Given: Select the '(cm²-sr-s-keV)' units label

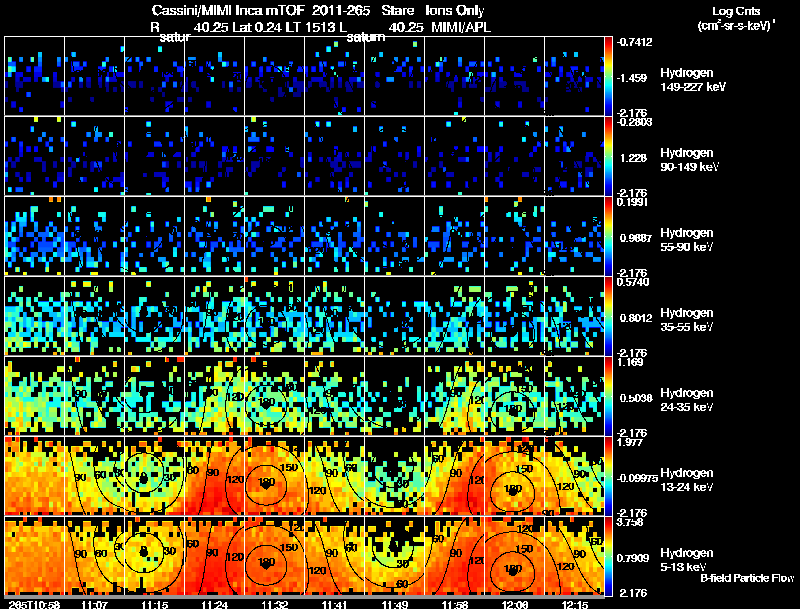Looking at the screenshot, I should [x=736, y=26].
